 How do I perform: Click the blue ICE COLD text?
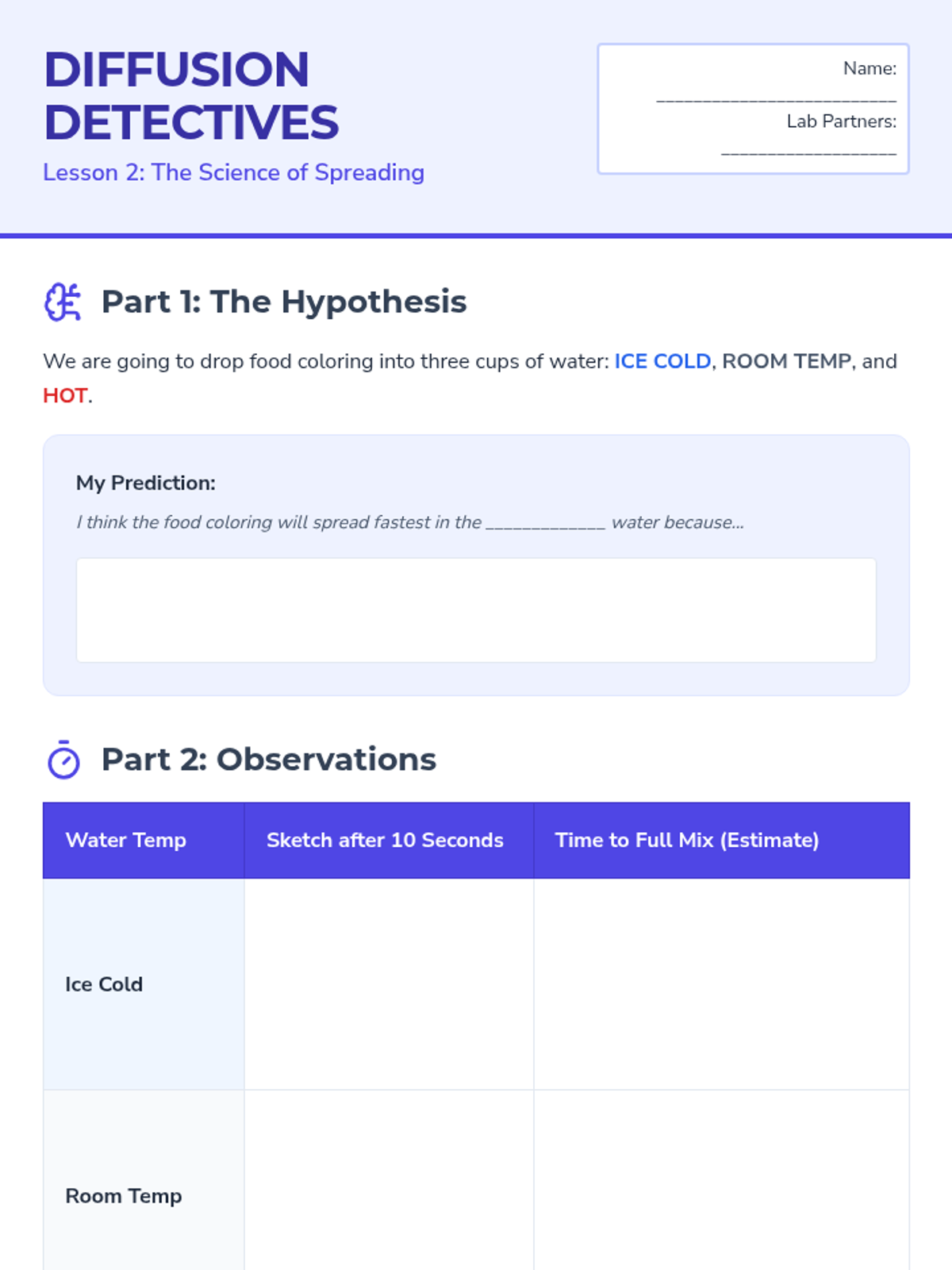pos(662,361)
